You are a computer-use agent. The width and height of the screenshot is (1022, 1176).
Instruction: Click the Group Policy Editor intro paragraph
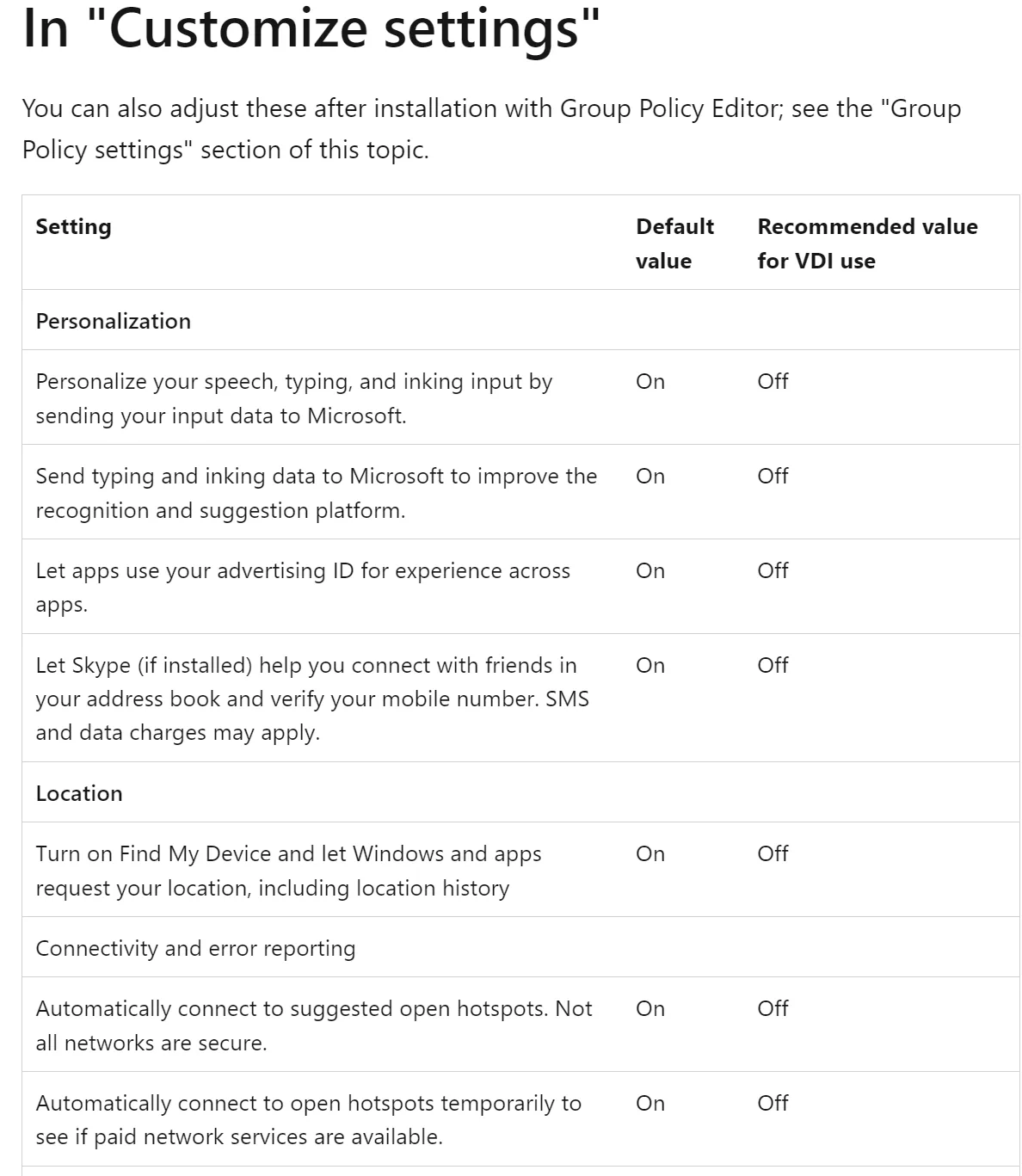(x=490, y=129)
